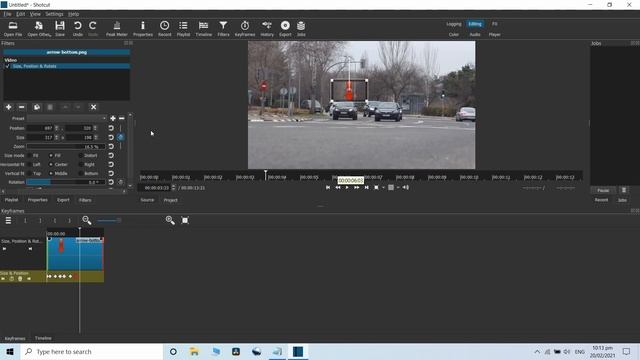Deselect the filter with X button
The width and height of the screenshot is (640, 360).
pyautogui.click(x=93, y=107)
